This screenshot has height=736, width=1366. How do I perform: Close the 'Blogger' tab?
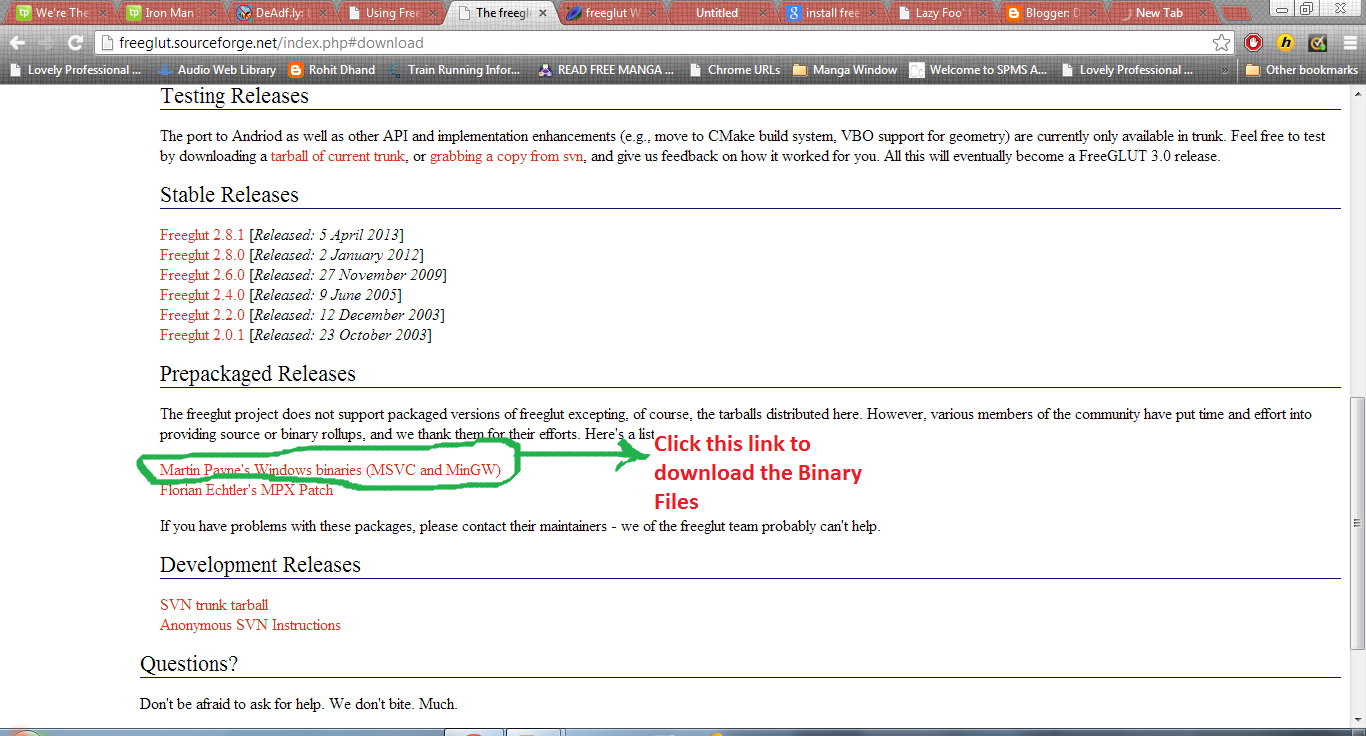(x=1092, y=14)
